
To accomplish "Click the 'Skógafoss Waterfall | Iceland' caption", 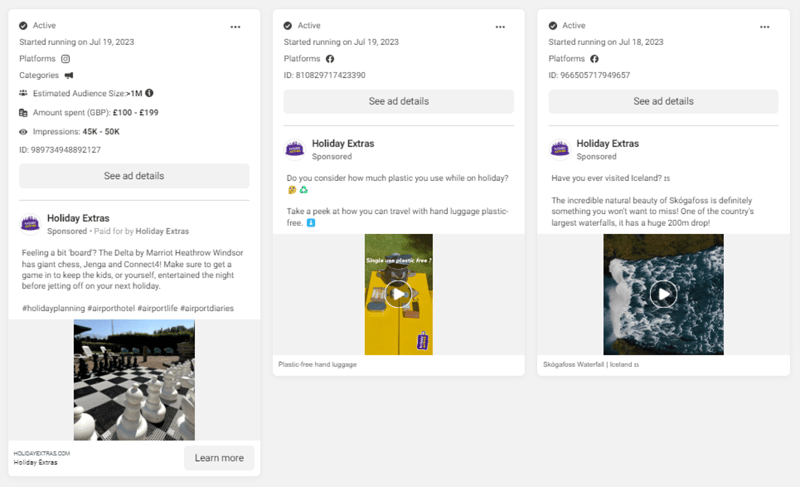I will point(591,365).
